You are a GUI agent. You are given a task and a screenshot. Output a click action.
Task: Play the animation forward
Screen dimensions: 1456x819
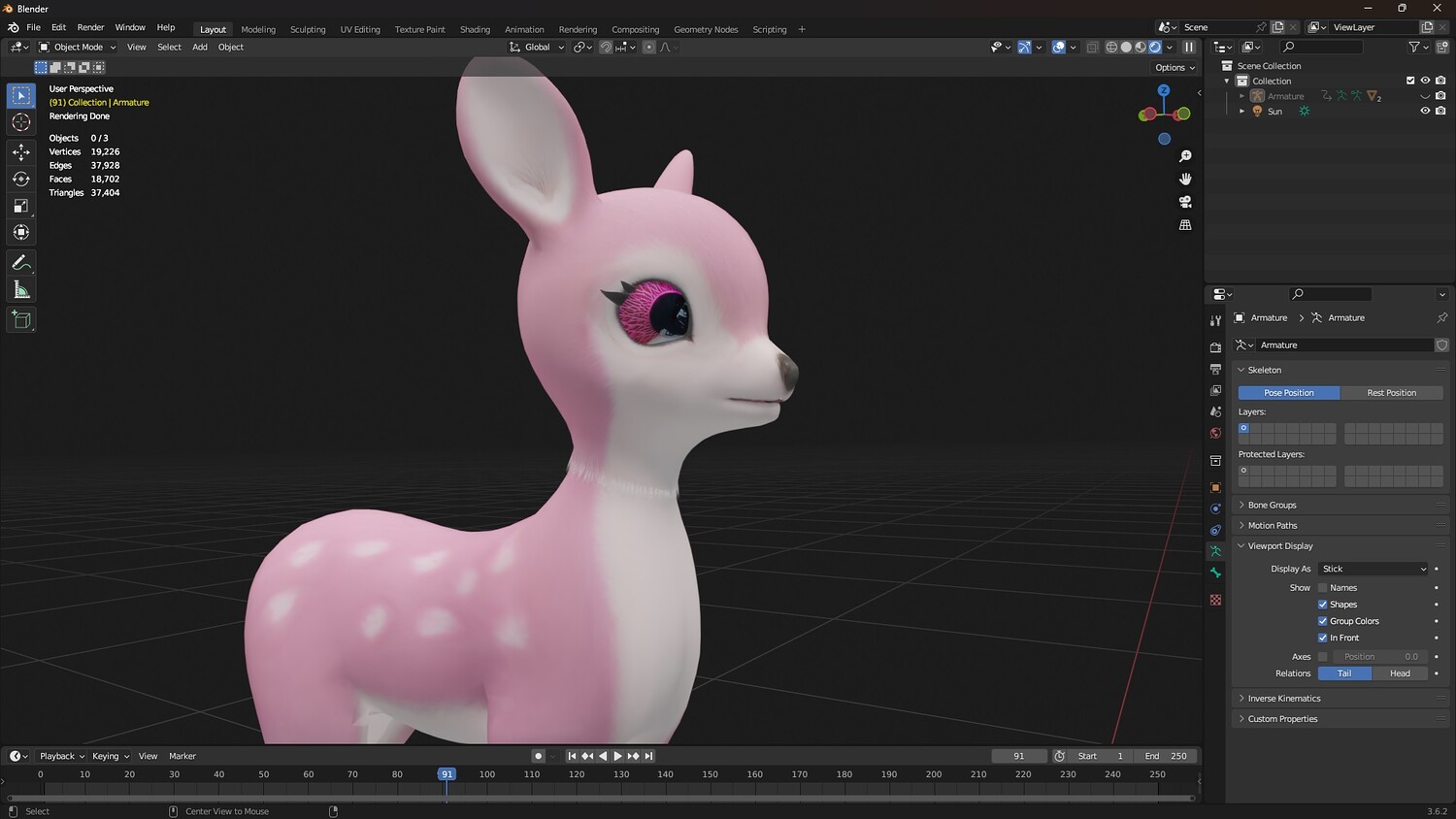point(618,756)
